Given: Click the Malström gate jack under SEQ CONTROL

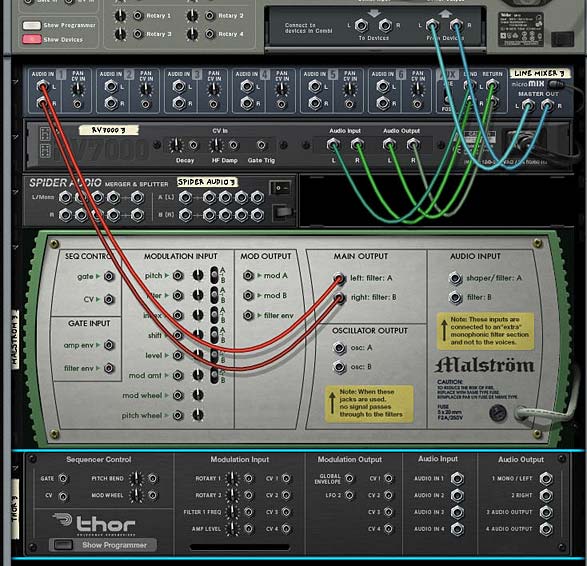Looking at the screenshot, I should coord(109,276).
